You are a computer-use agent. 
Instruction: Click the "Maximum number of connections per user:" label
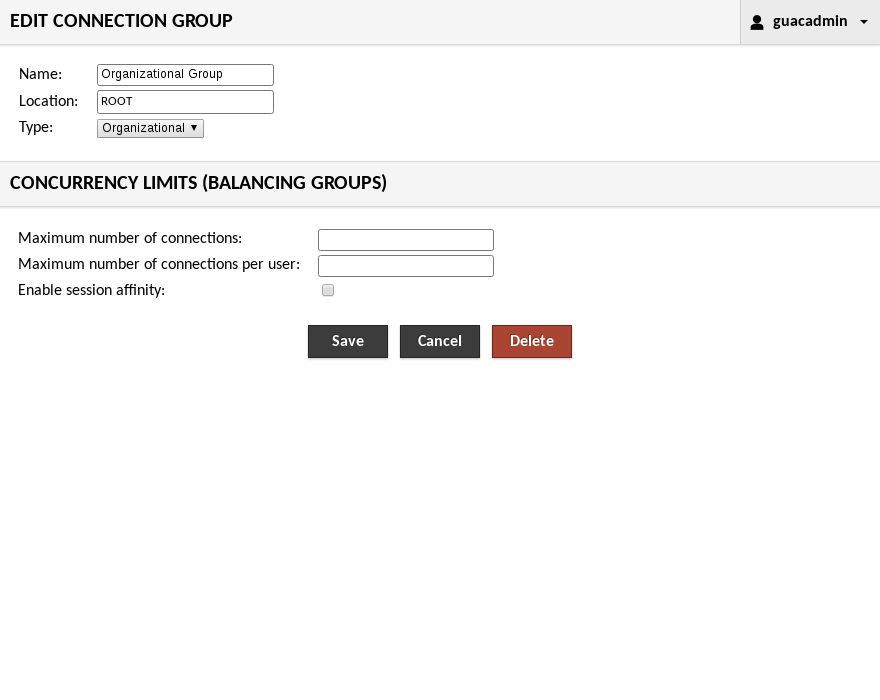(x=159, y=264)
